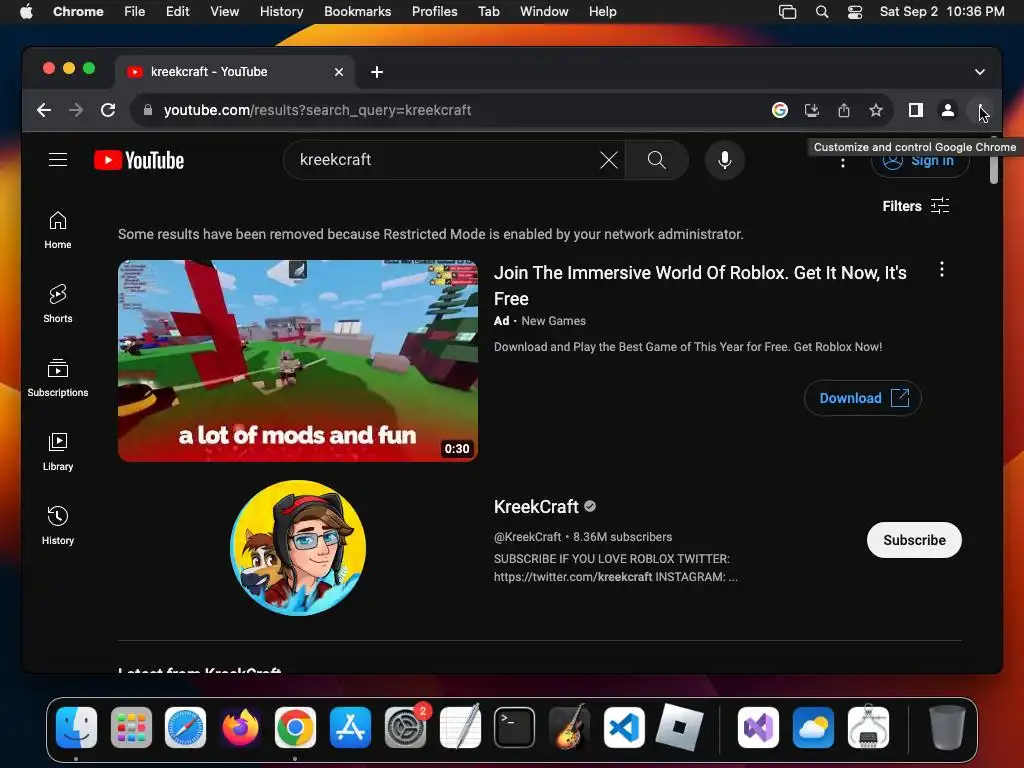The height and width of the screenshot is (768, 1024).
Task: Go back in browser
Action: (x=44, y=110)
